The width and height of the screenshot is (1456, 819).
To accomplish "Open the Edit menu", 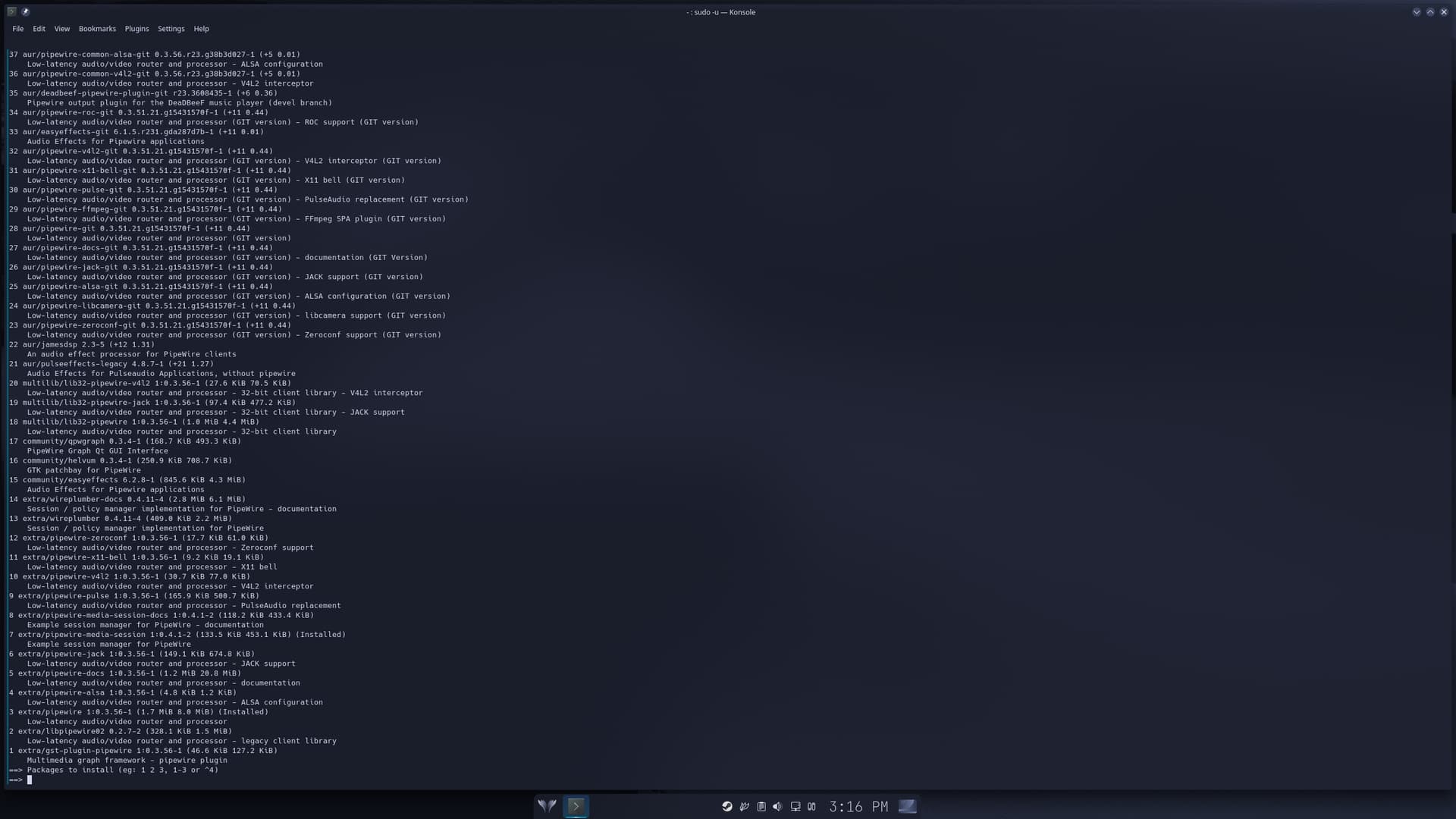I will 38,28.
